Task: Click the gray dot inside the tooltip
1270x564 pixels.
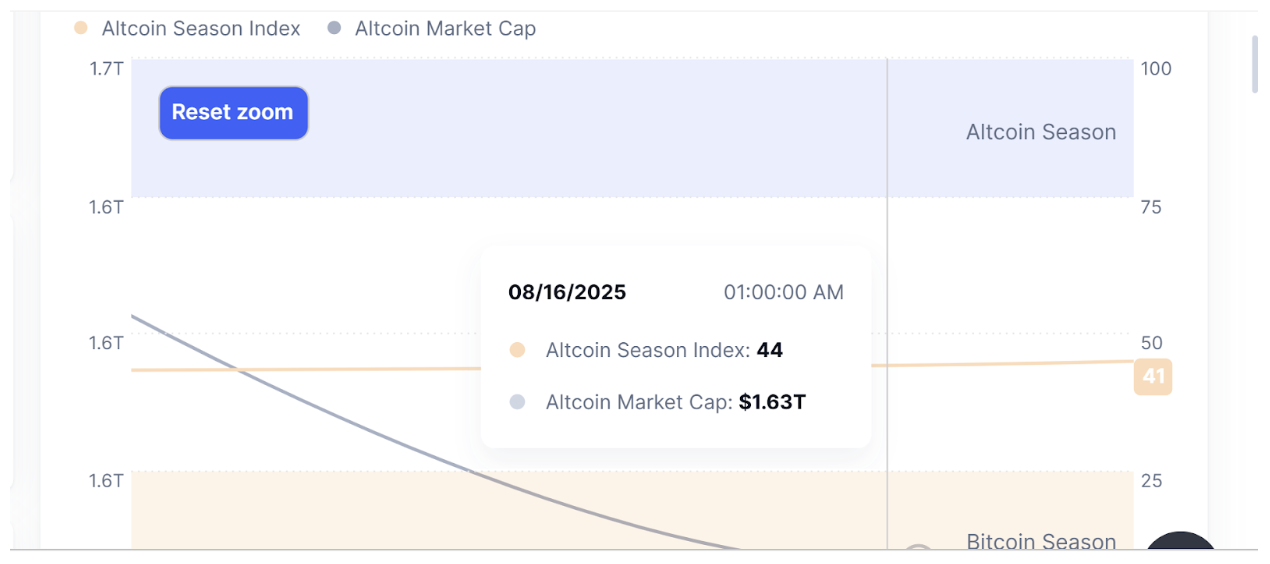Action: tap(517, 402)
